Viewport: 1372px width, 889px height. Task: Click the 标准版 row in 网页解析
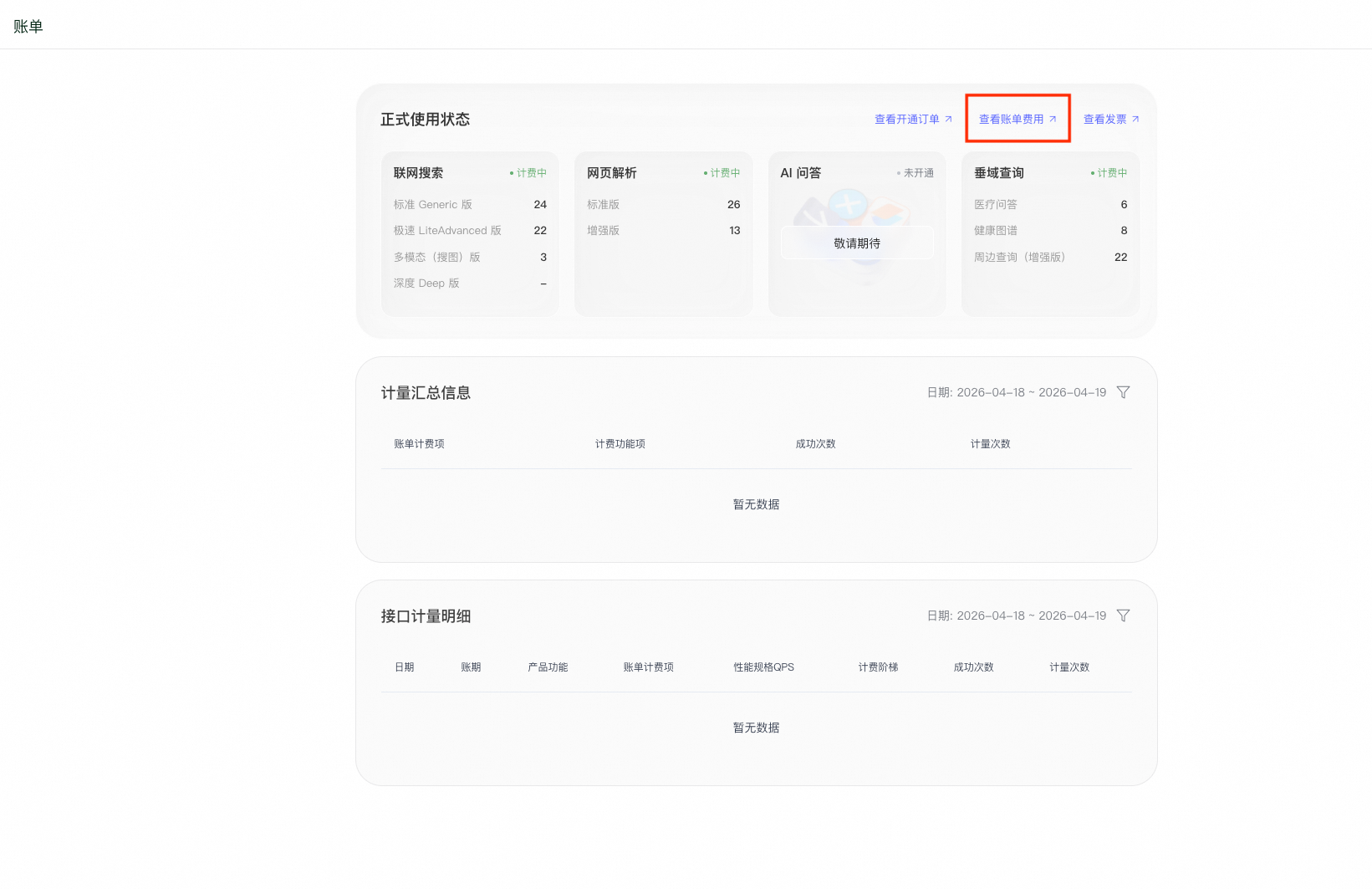click(664, 205)
